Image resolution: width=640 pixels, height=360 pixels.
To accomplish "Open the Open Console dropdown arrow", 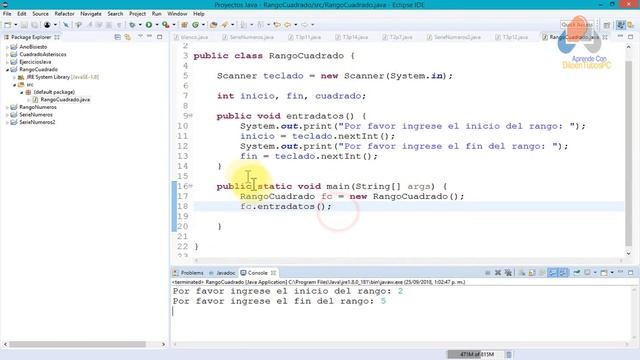I will click(x=612, y=273).
